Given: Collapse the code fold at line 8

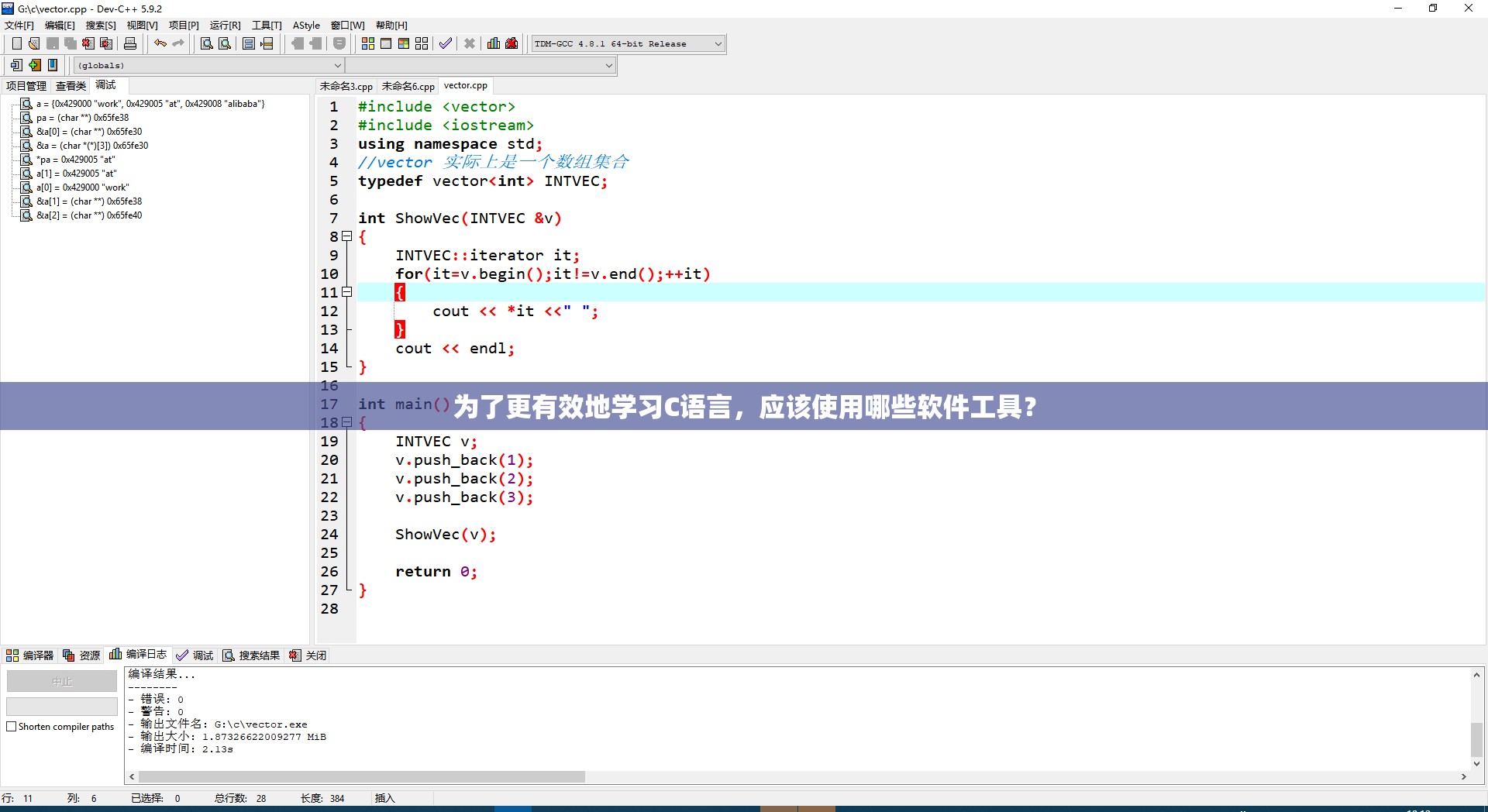Looking at the screenshot, I should [347, 236].
